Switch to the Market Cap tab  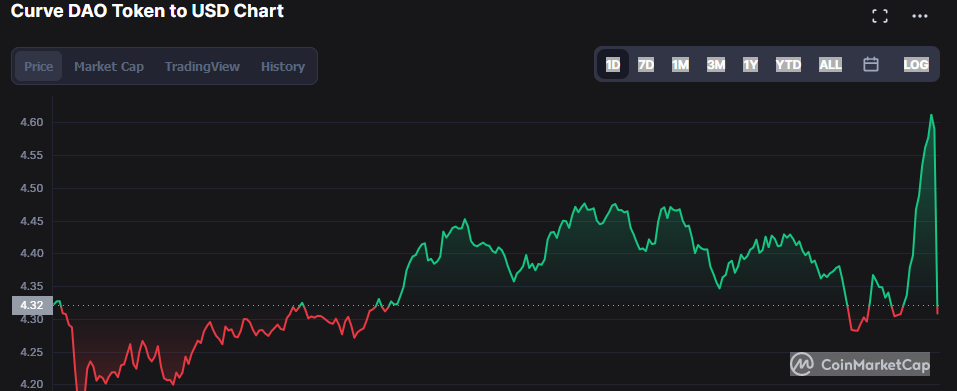click(x=109, y=66)
